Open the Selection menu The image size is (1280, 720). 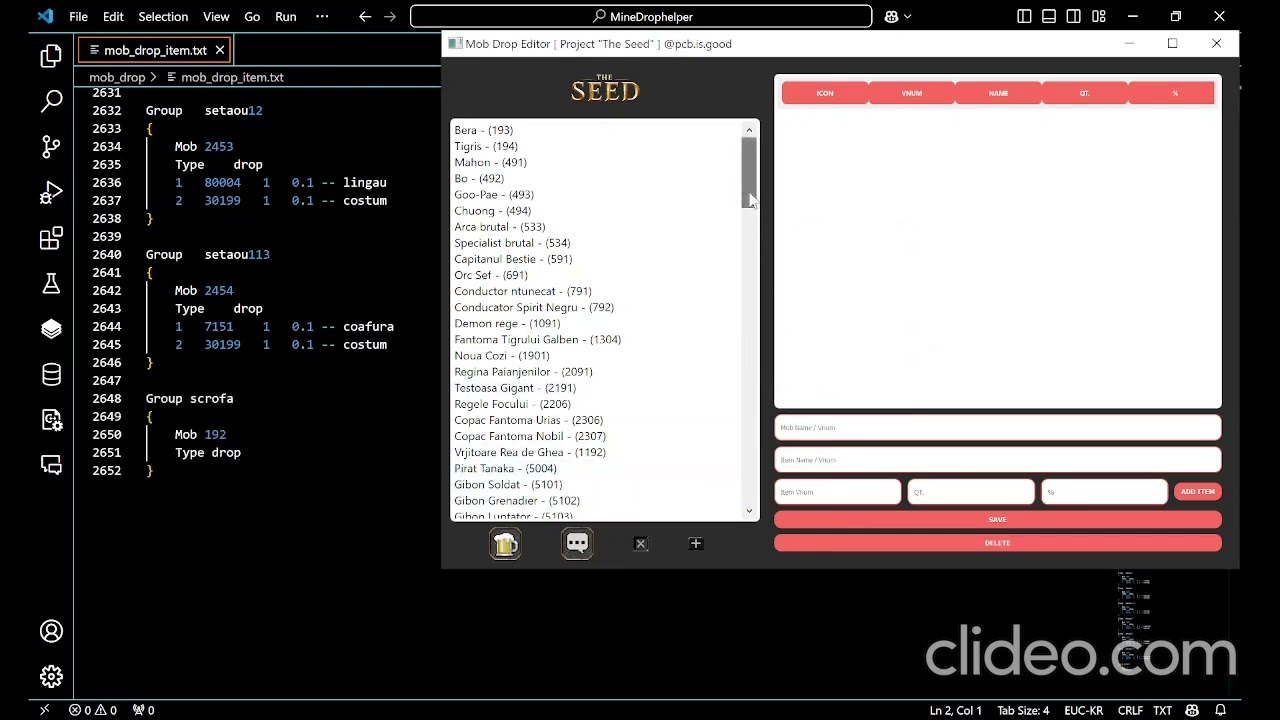163,16
